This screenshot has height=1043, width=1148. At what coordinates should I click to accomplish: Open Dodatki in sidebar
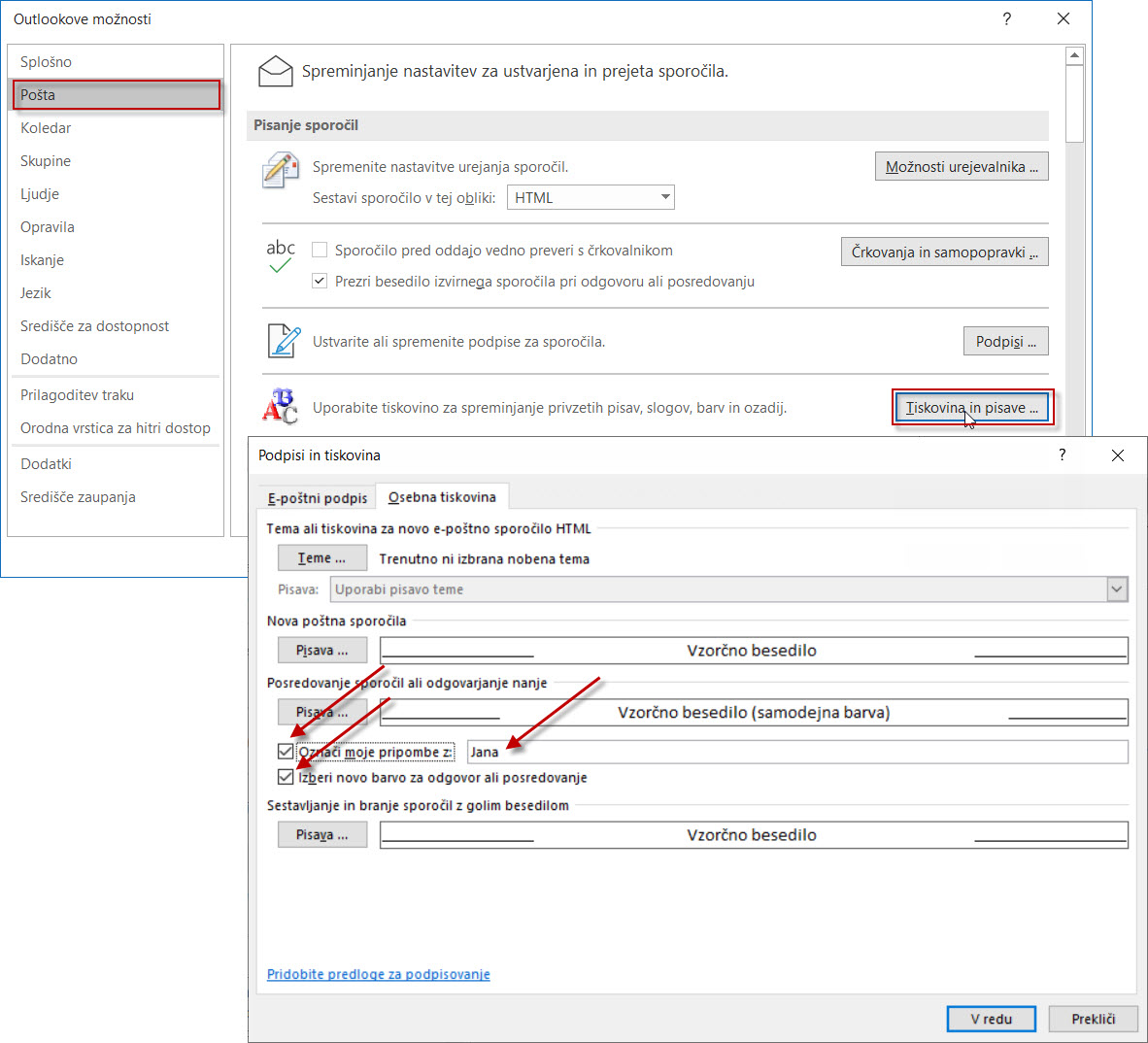point(116,464)
